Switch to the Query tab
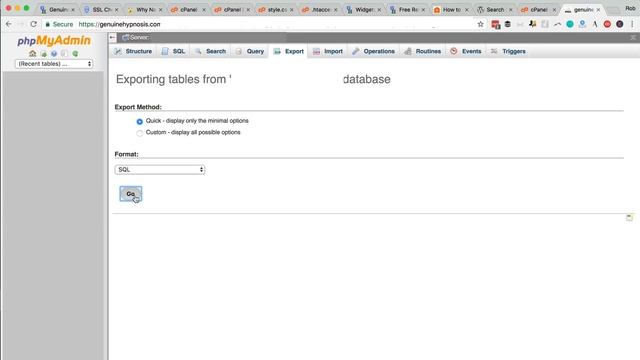The width and height of the screenshot is (640, 360). point(250,51)
